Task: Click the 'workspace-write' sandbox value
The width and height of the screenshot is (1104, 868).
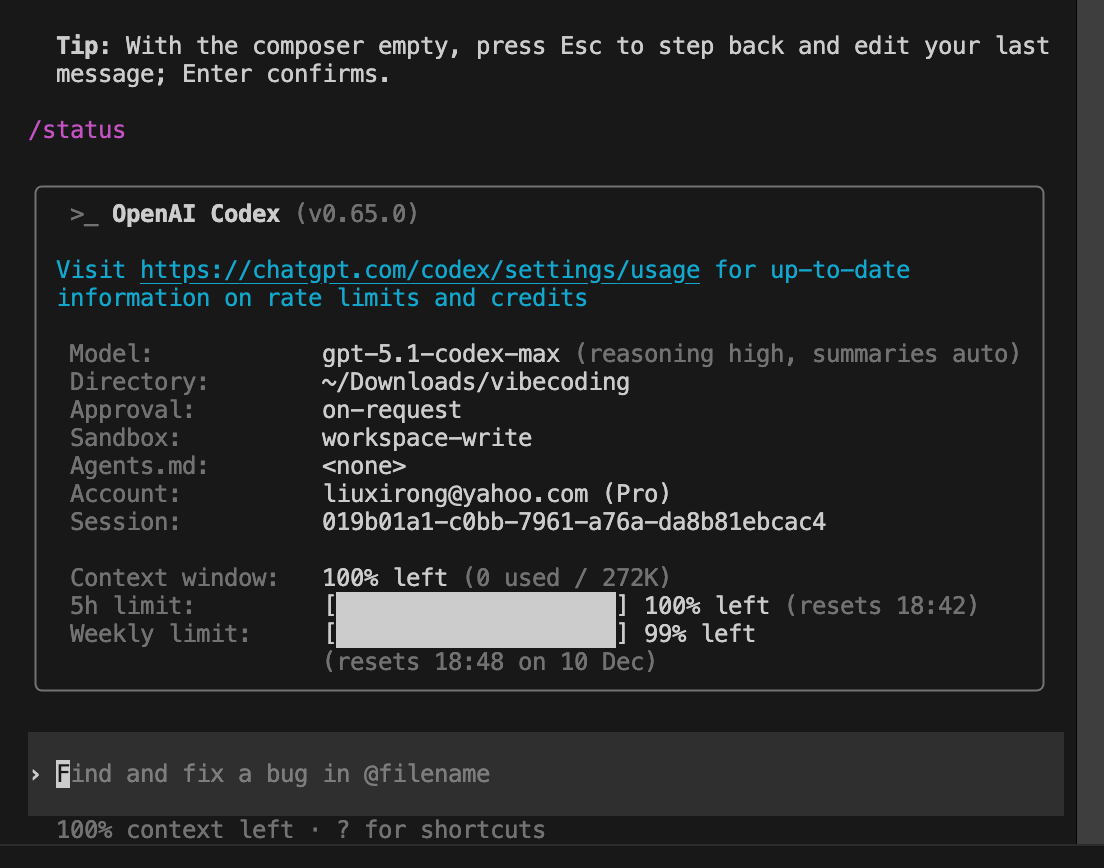Action: point(426,438)
